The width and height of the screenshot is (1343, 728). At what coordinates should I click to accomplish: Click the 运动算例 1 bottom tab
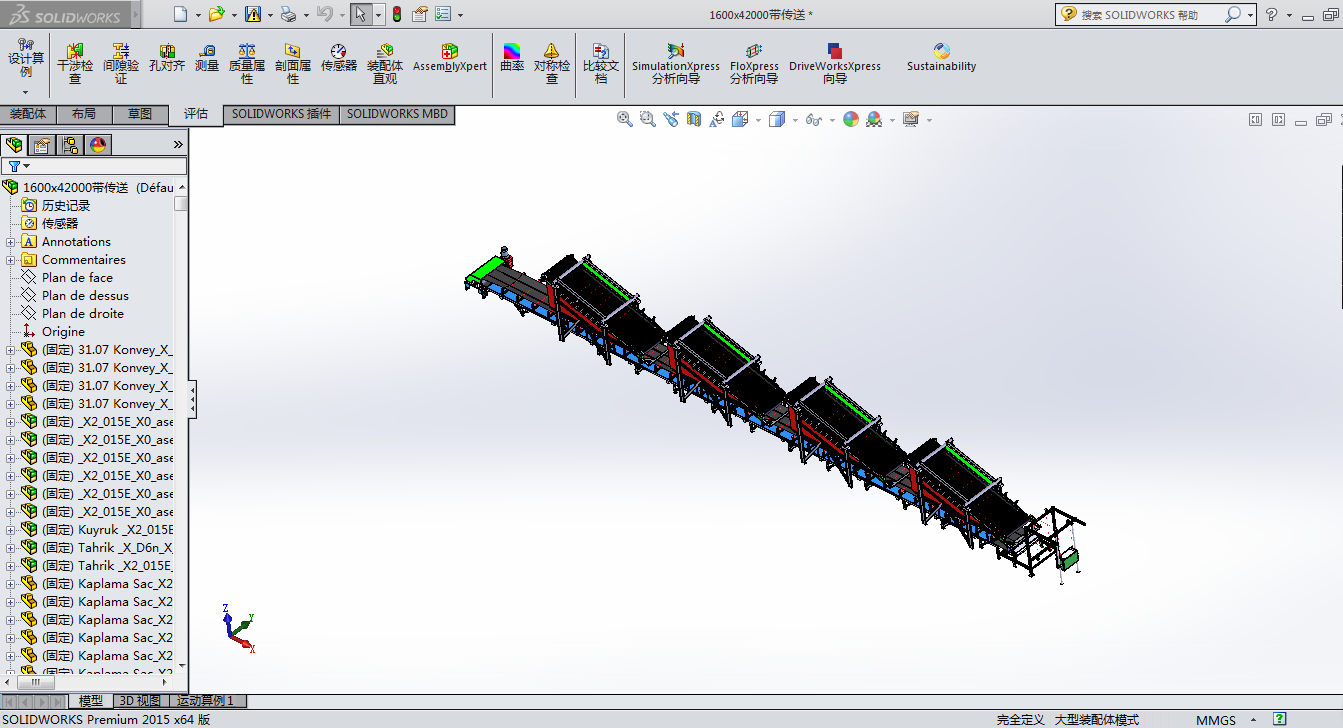click(x=206, y=701)
